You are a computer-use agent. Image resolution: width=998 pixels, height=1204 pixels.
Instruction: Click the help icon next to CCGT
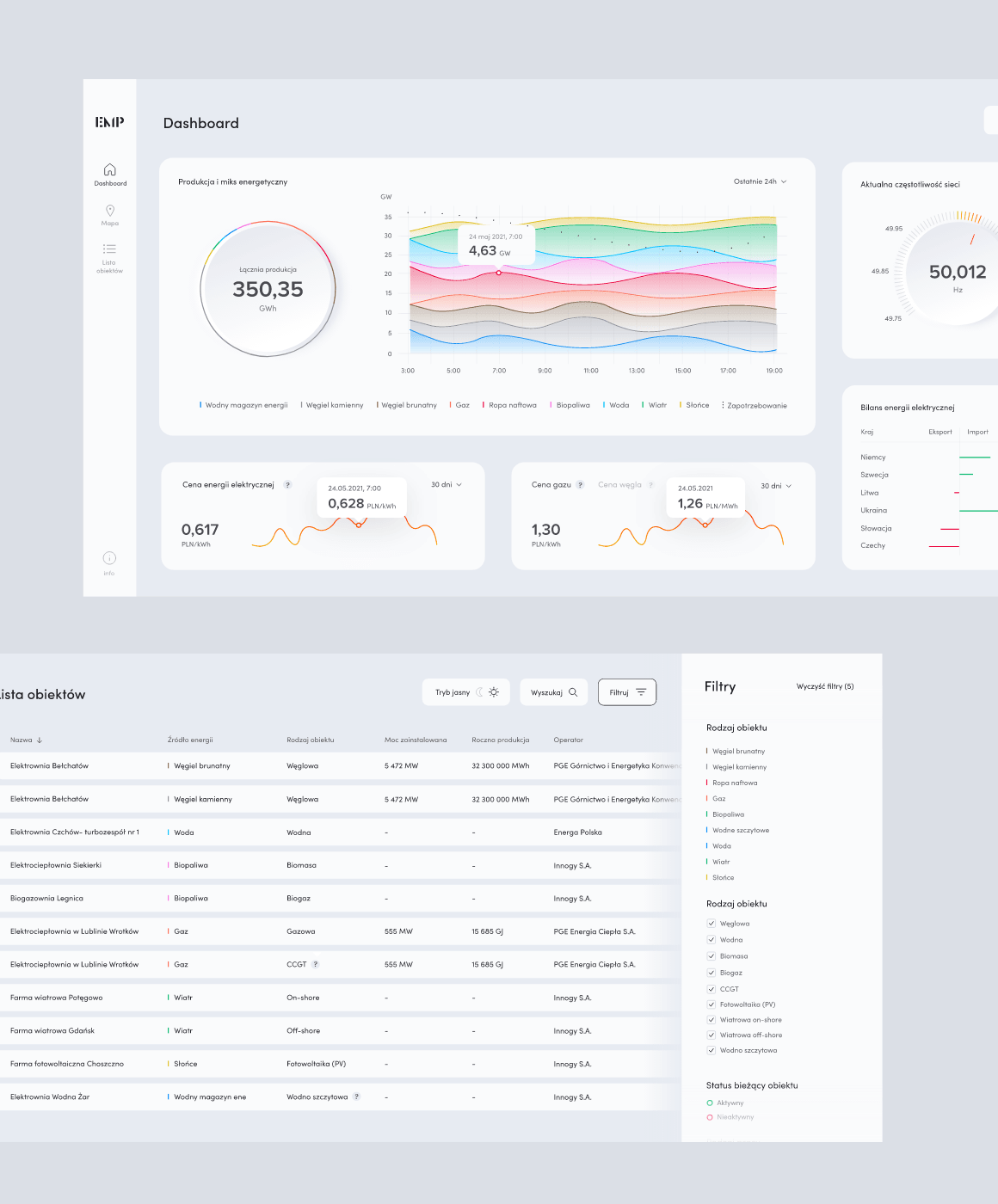click(316, 964)
